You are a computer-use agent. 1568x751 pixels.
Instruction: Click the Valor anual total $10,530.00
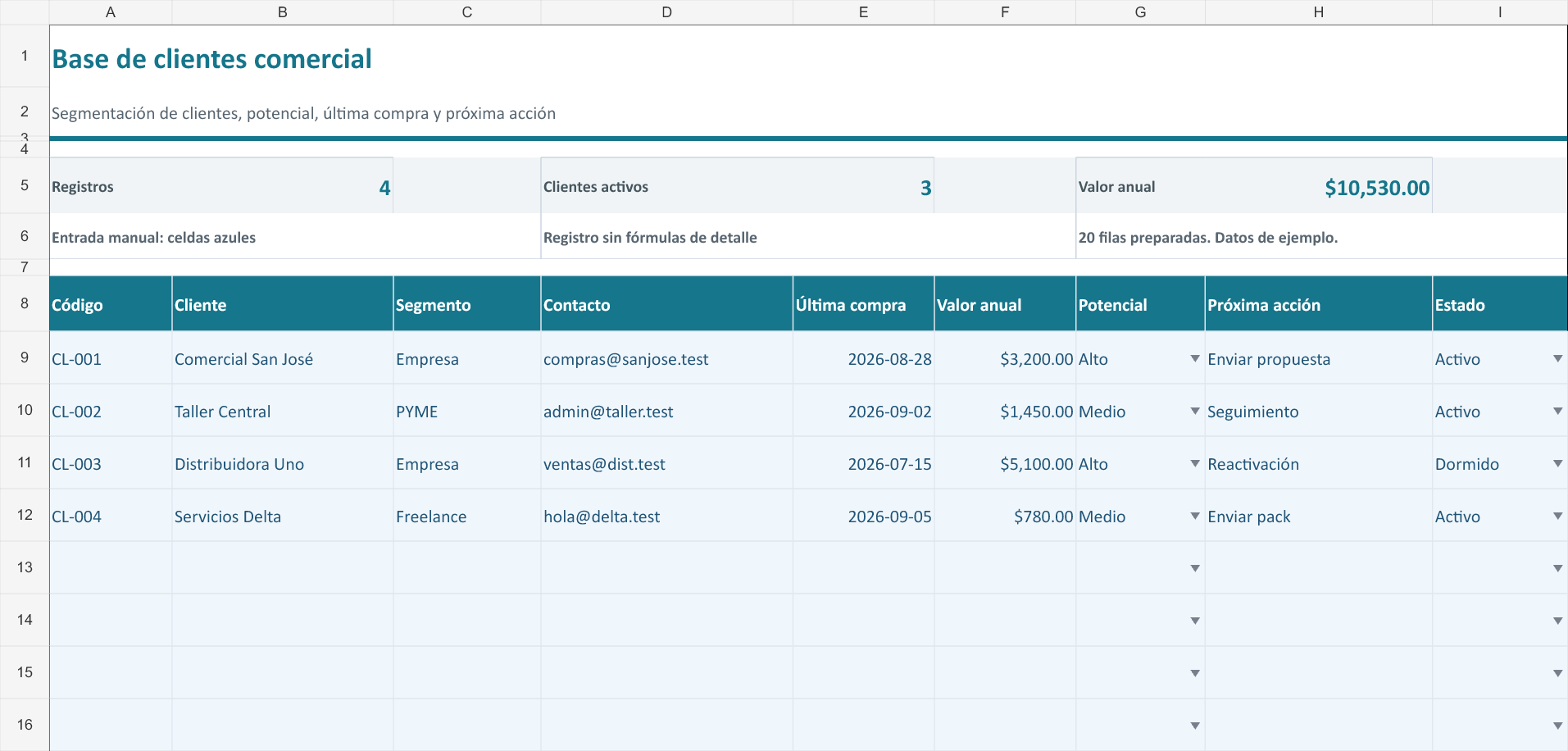1377,188
